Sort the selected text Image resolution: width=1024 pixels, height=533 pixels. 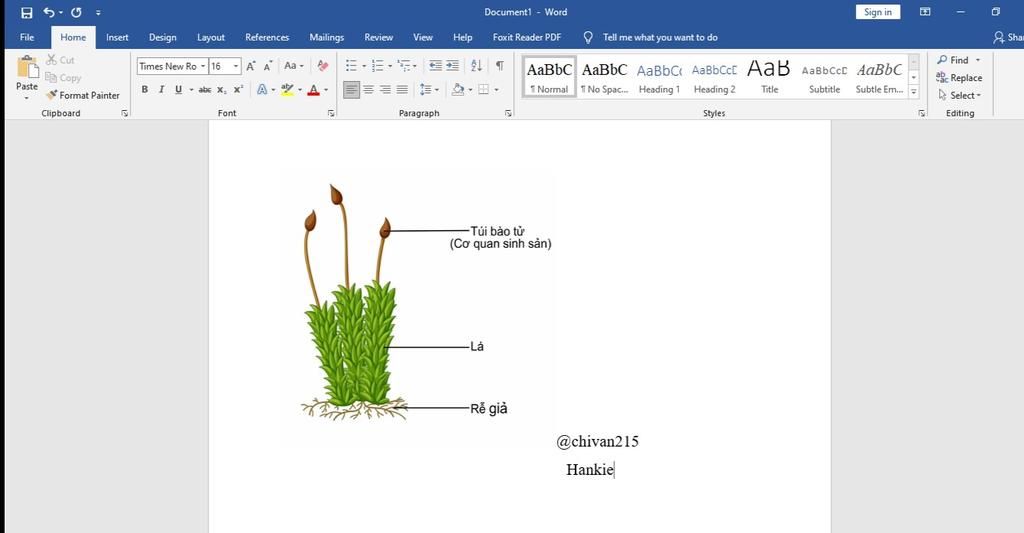[477, 66]
